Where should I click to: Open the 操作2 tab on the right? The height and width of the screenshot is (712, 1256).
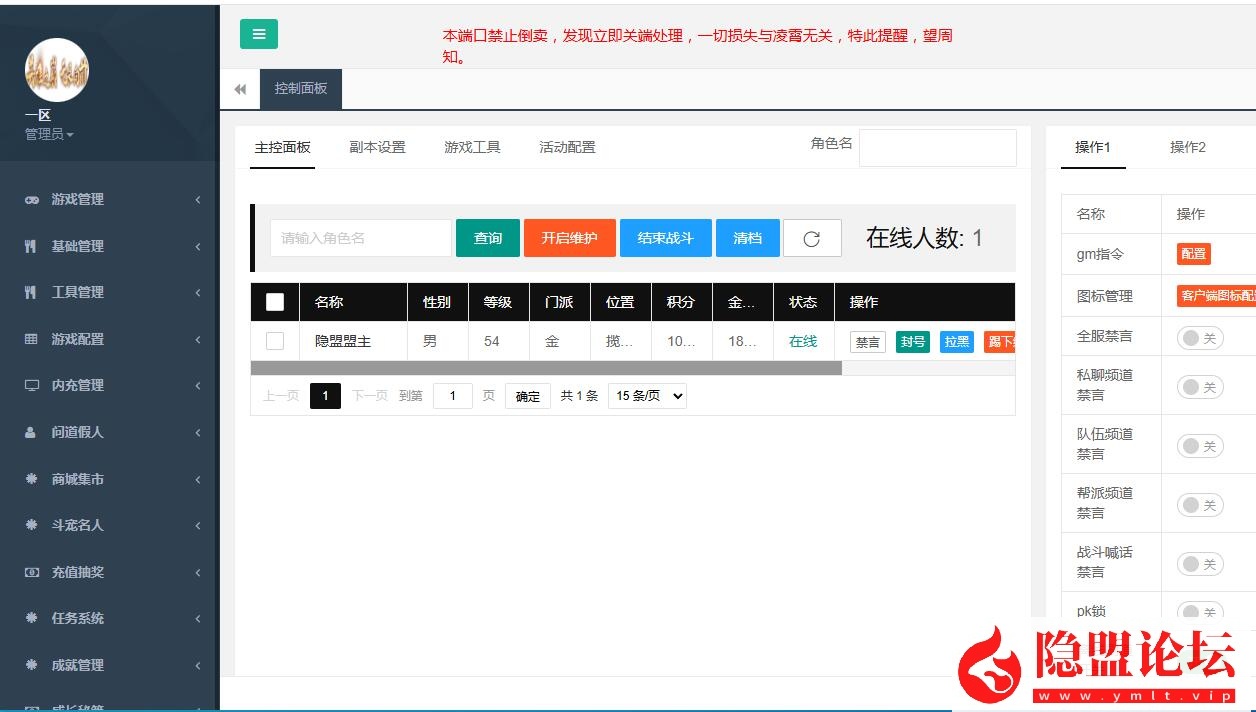click(1187, 146)
